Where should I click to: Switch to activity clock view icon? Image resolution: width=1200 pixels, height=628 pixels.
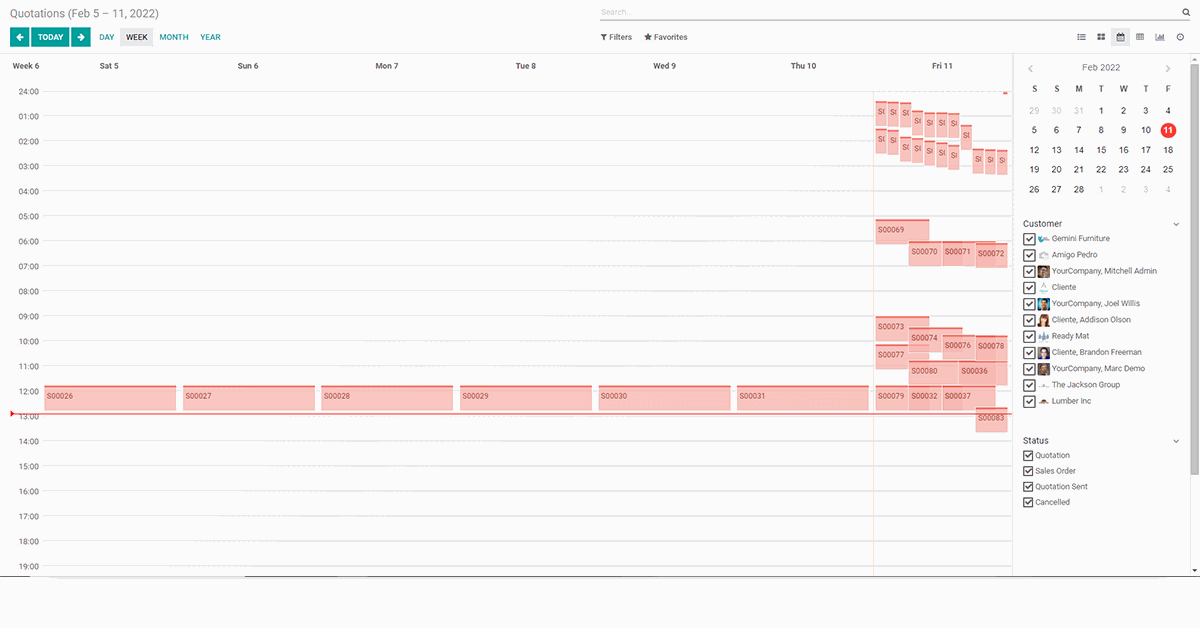pyautogui.click(x=1180, y=37)
